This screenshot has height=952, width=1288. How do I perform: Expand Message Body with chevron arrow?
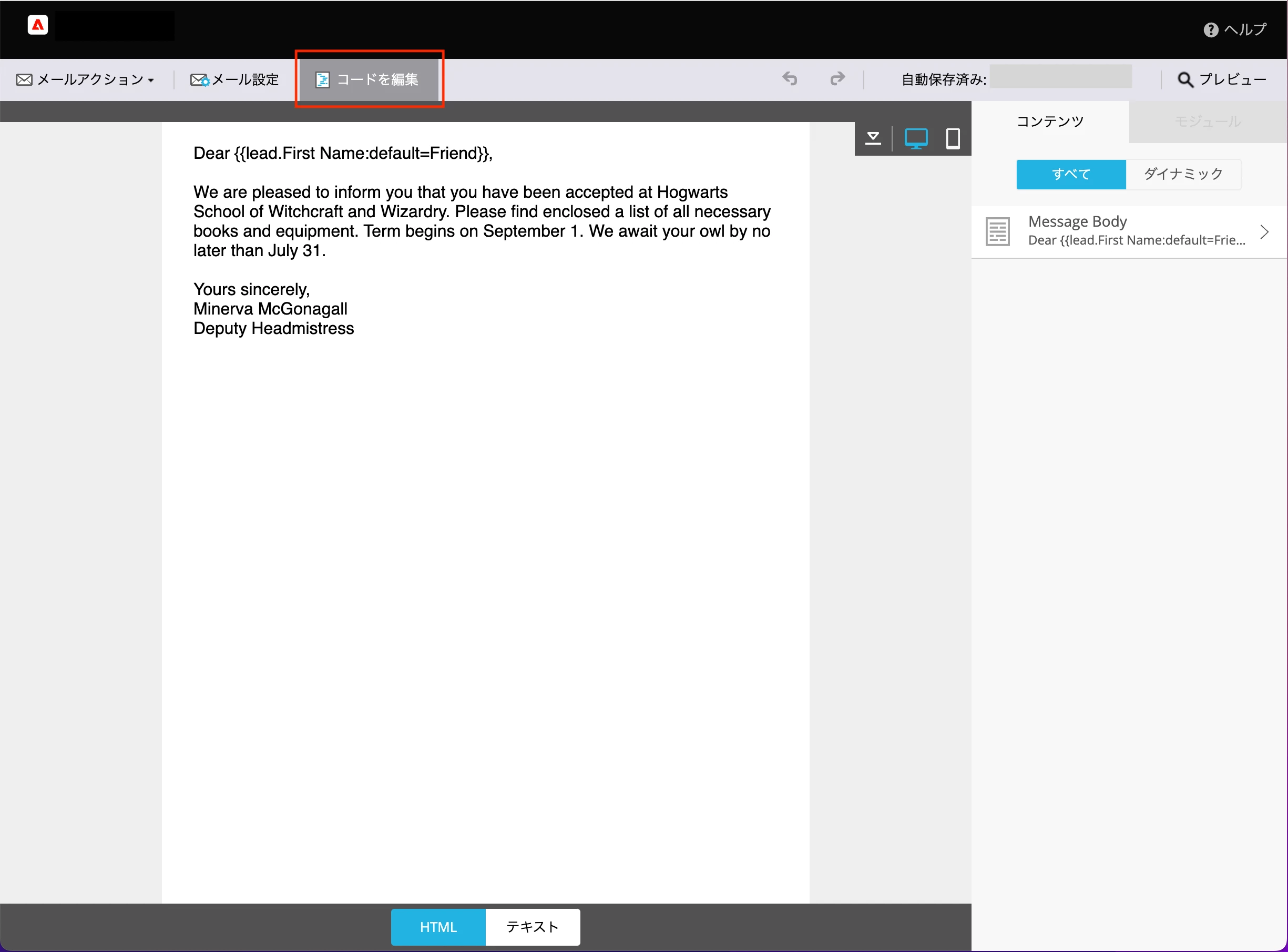pos(1264,231)
